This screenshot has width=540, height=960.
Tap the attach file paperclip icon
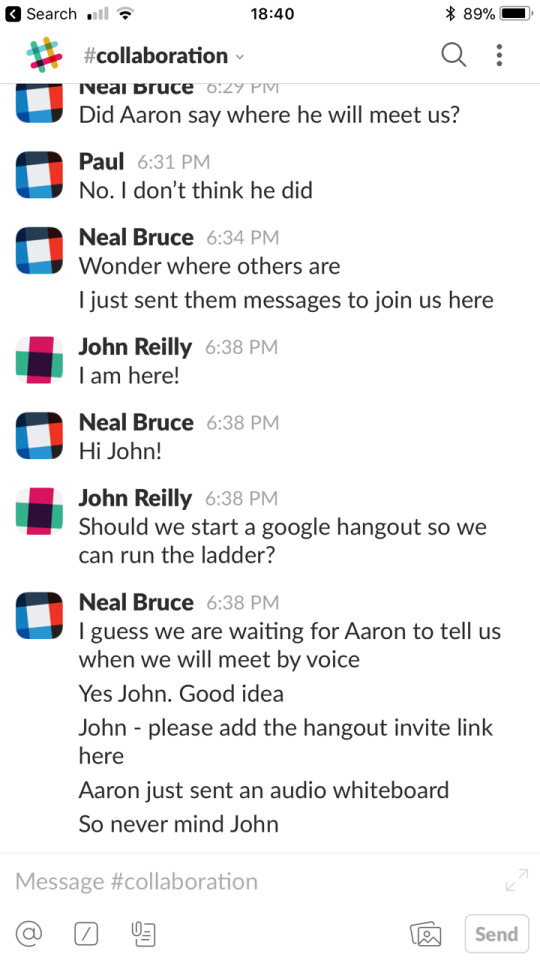pyautogui.click(x=143, y=933)
